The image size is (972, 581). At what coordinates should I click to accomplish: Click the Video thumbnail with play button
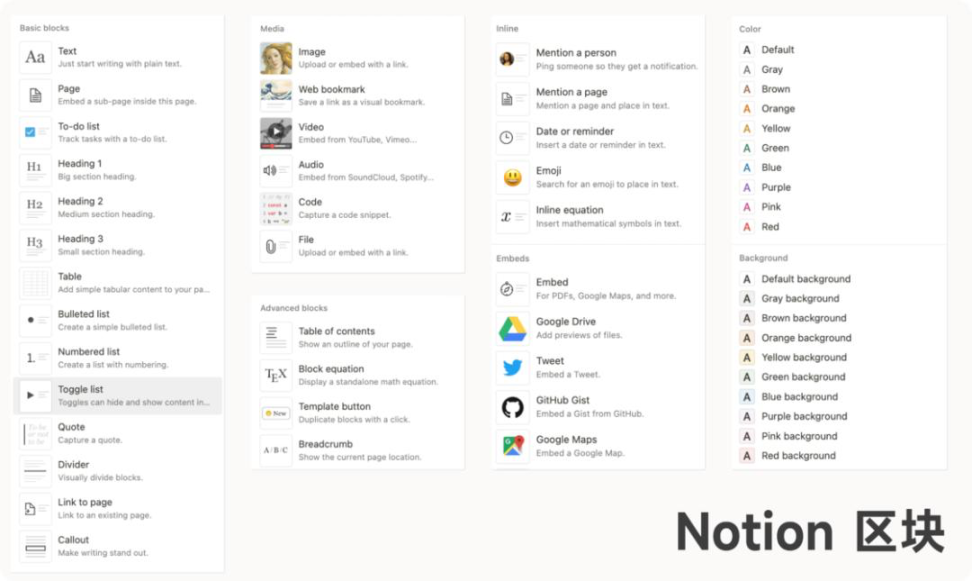click(x=276, y=133)
